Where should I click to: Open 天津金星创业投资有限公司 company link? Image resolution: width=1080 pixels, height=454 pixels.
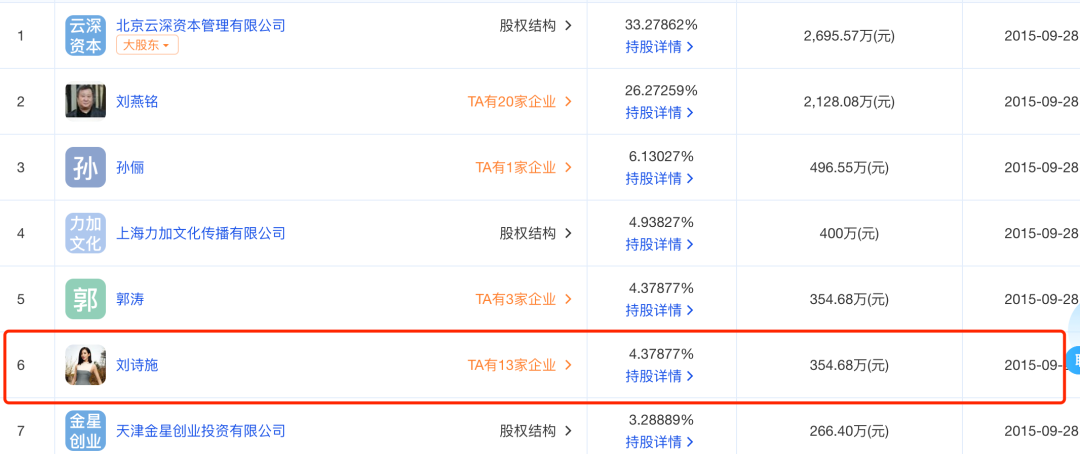tap(200, 431)
